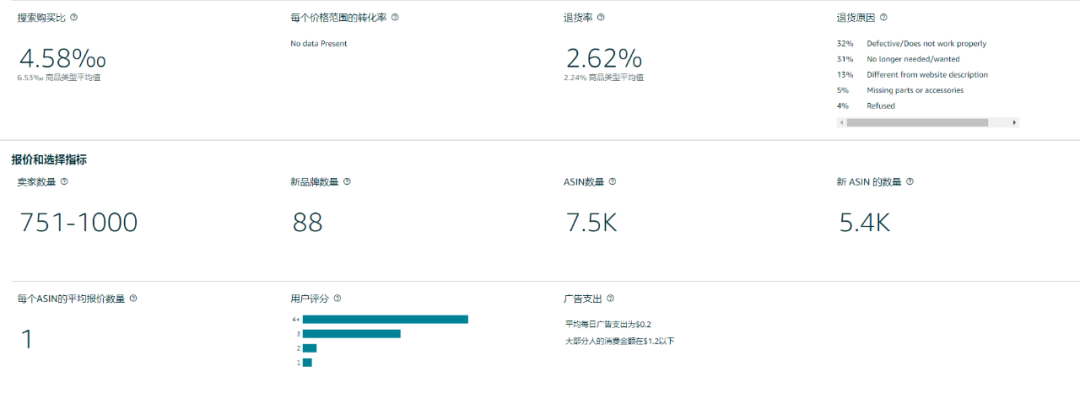Open the help icon beside 新品牌数量
The width and height of the screenshot is (1080, 404).
(347, 182)
